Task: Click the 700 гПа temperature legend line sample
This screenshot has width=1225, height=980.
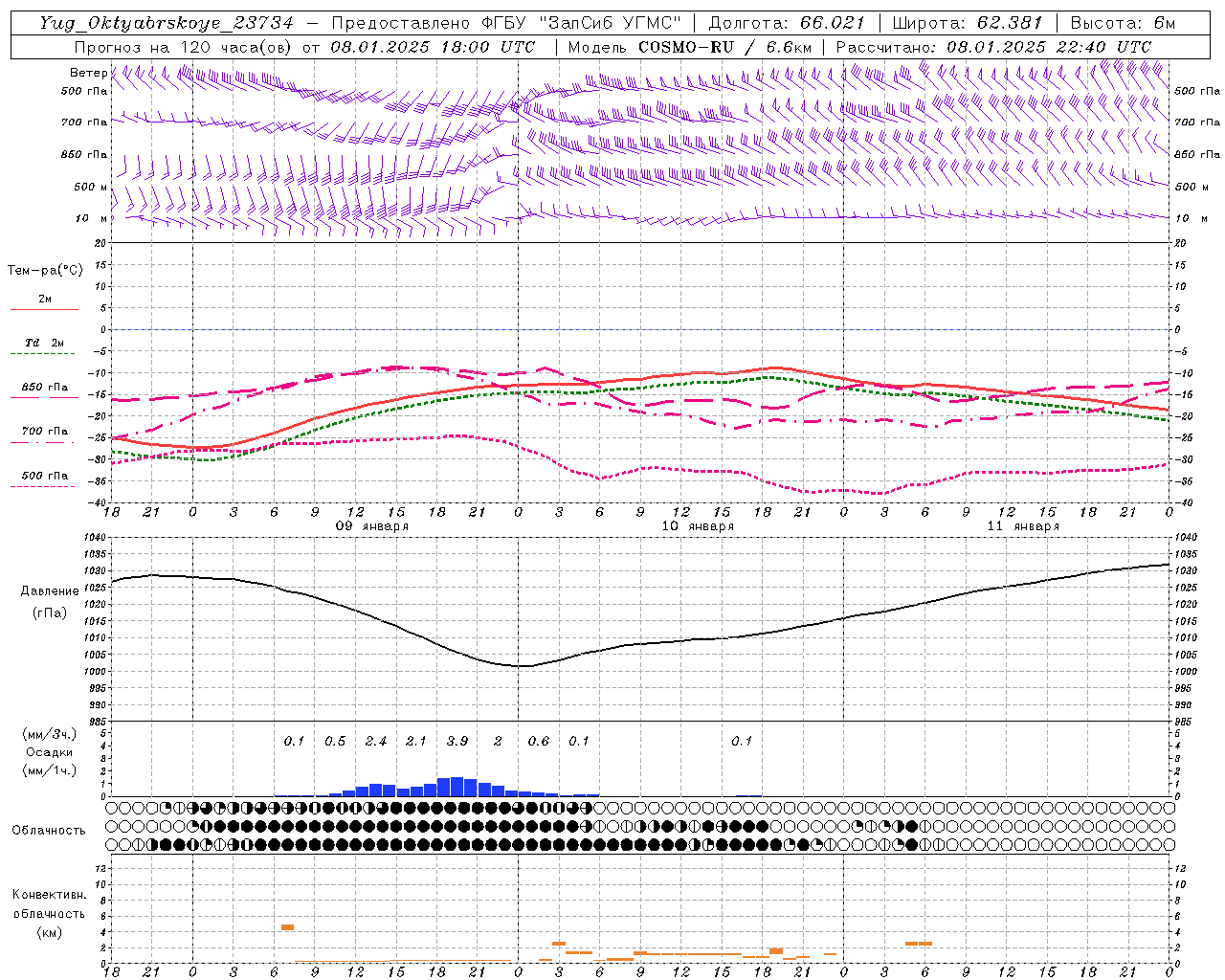Action: [x=44, y=441]
